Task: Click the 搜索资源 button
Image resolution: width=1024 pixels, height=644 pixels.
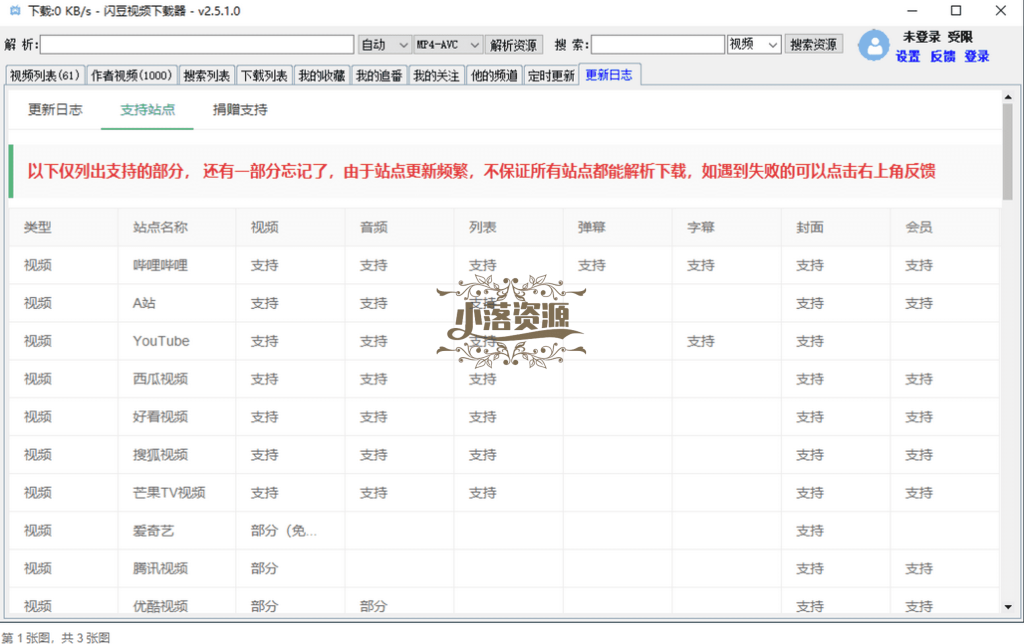Action: pos(813,44)
